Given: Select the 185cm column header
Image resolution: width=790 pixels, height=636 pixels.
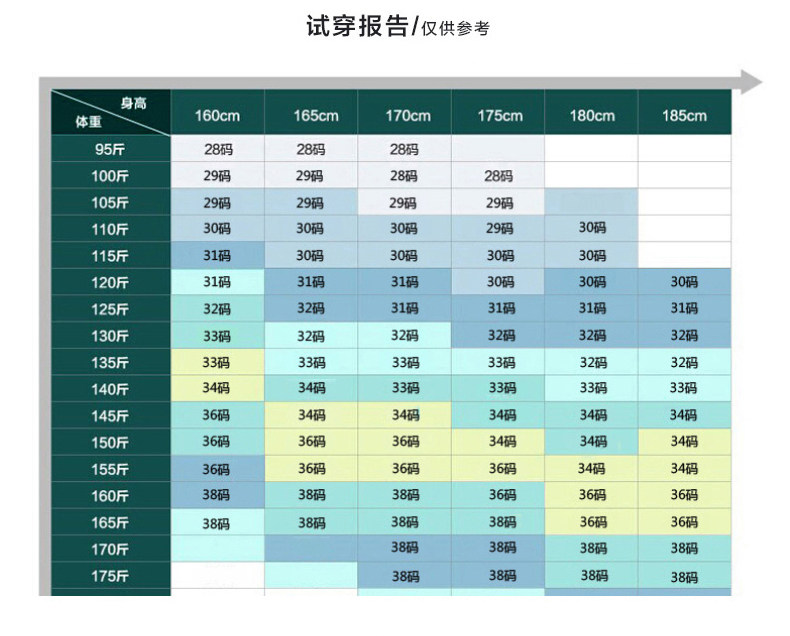Looking at the screenshot, I should [x=685, y=112].
